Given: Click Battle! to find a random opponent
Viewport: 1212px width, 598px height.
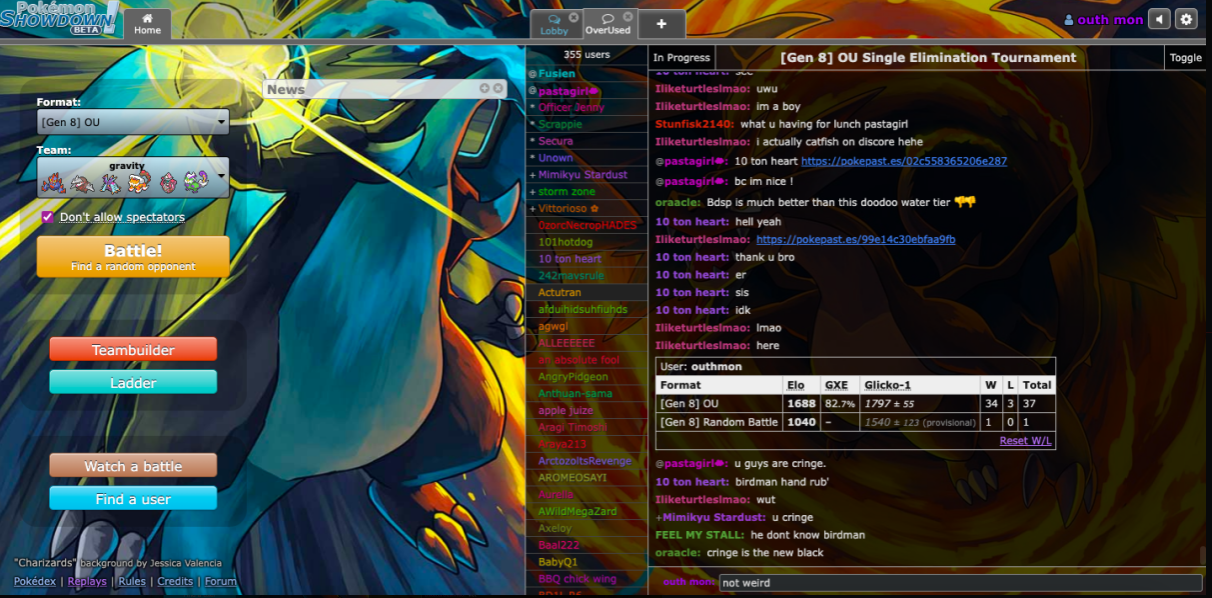Looking at the screenshot, I should click(x=133, y=257).
